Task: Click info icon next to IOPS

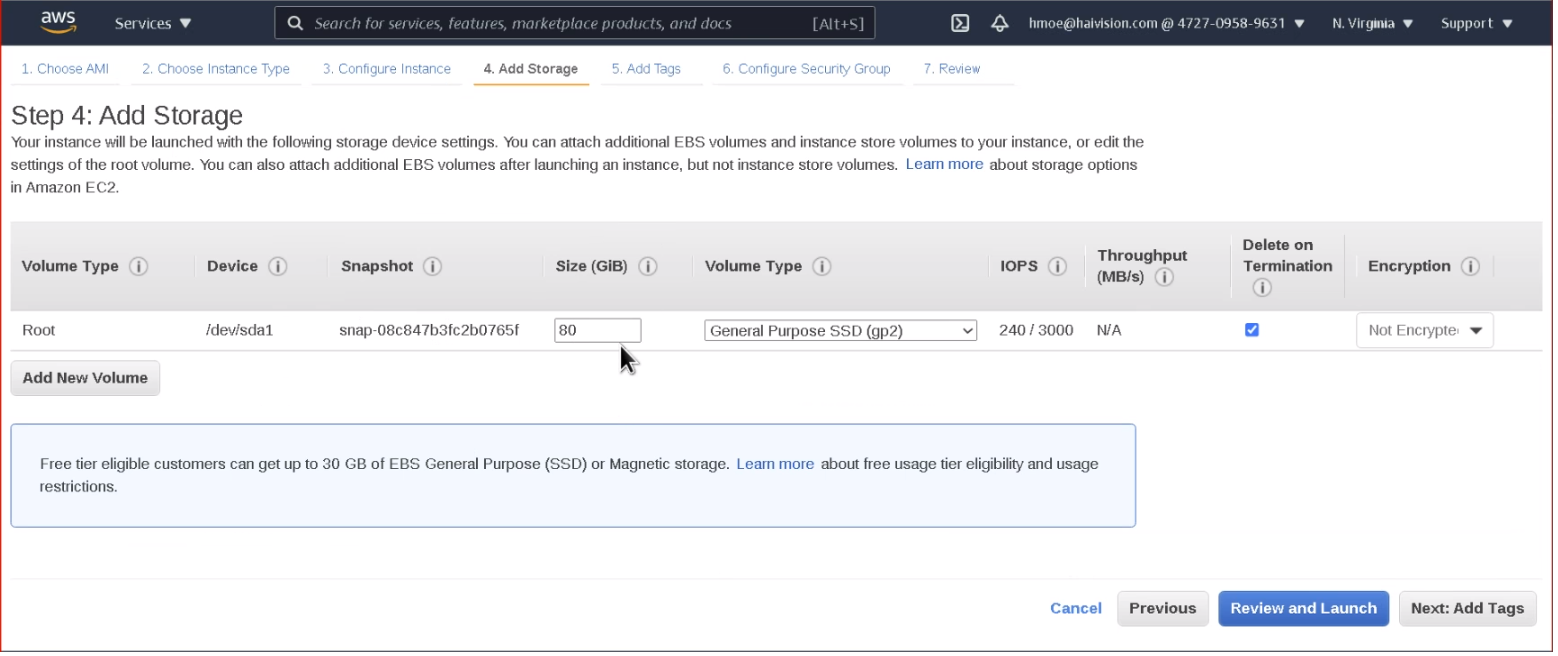Action: pyautogui.click(x=1057, y=267)
